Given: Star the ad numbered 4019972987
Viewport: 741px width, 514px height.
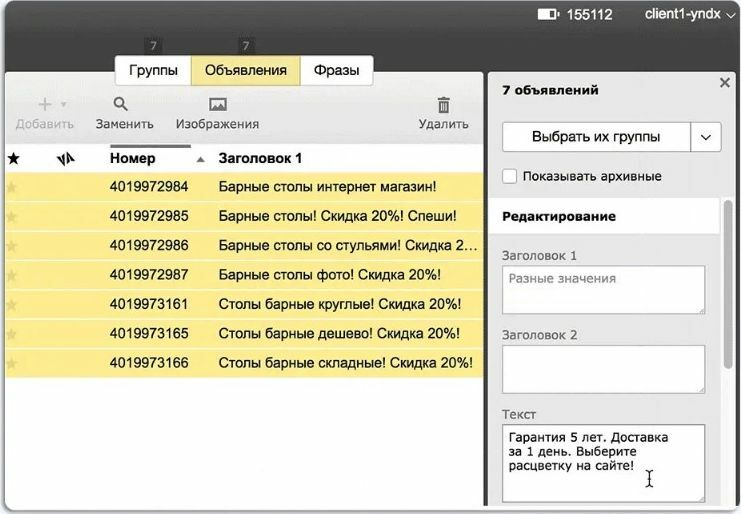Looking at the screenshot, I should 12,275.
